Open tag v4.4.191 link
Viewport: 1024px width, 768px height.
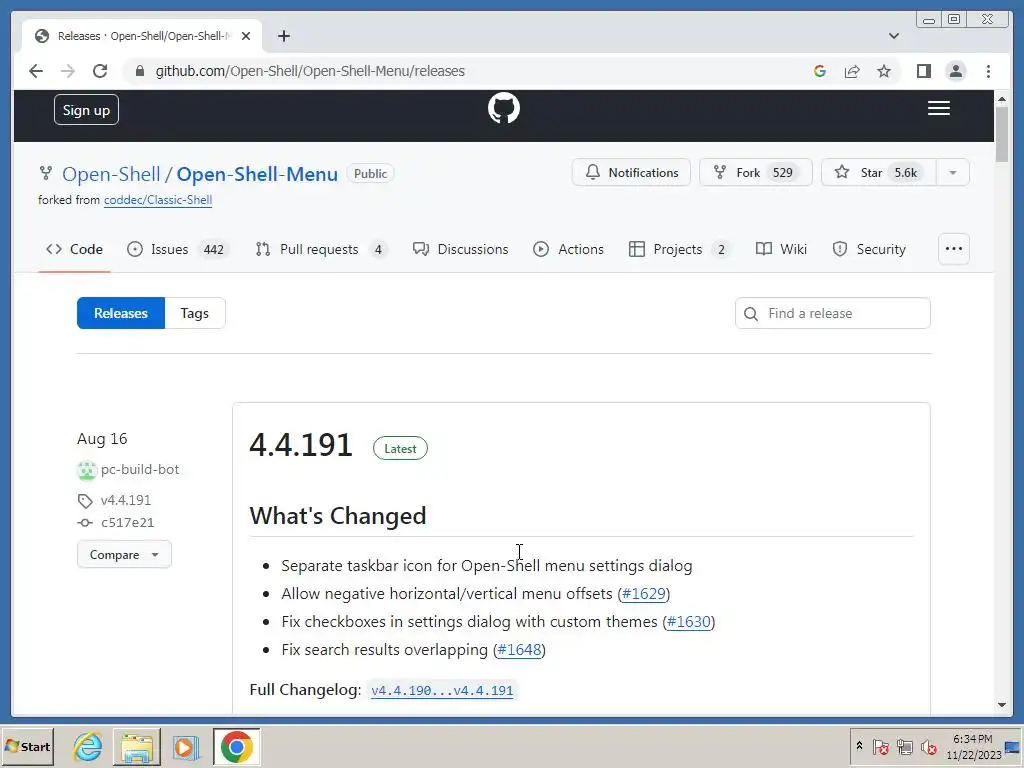tap(125, 500)
